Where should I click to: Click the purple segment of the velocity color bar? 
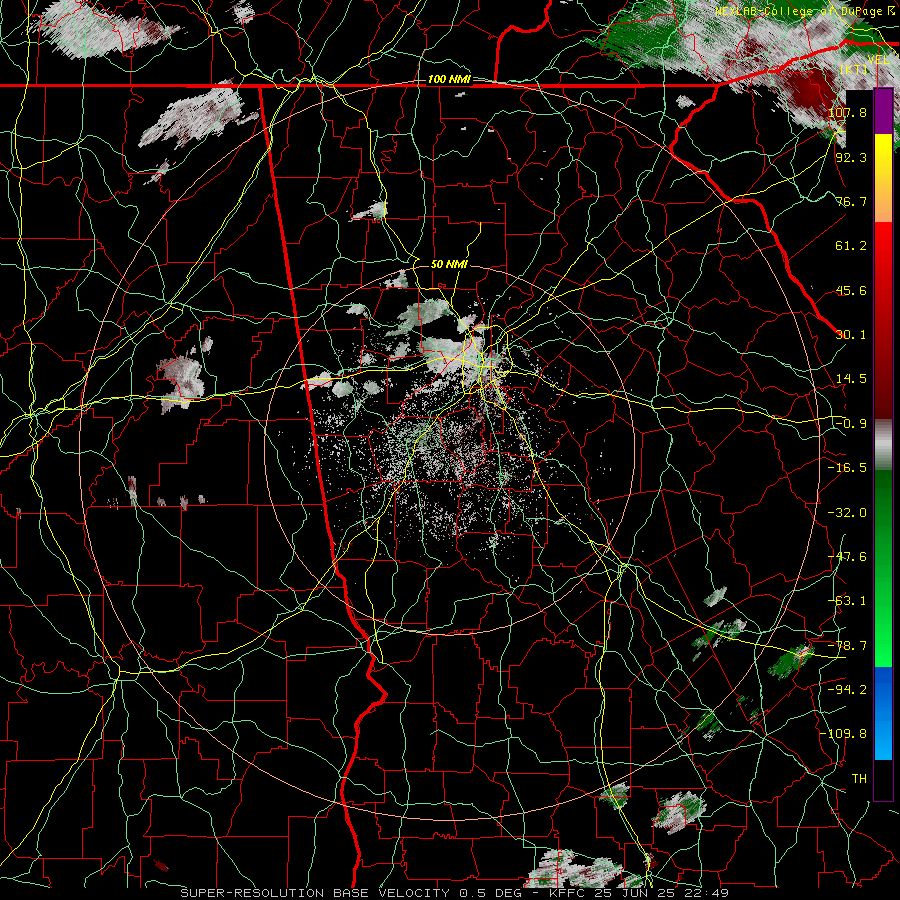(883, 112)
